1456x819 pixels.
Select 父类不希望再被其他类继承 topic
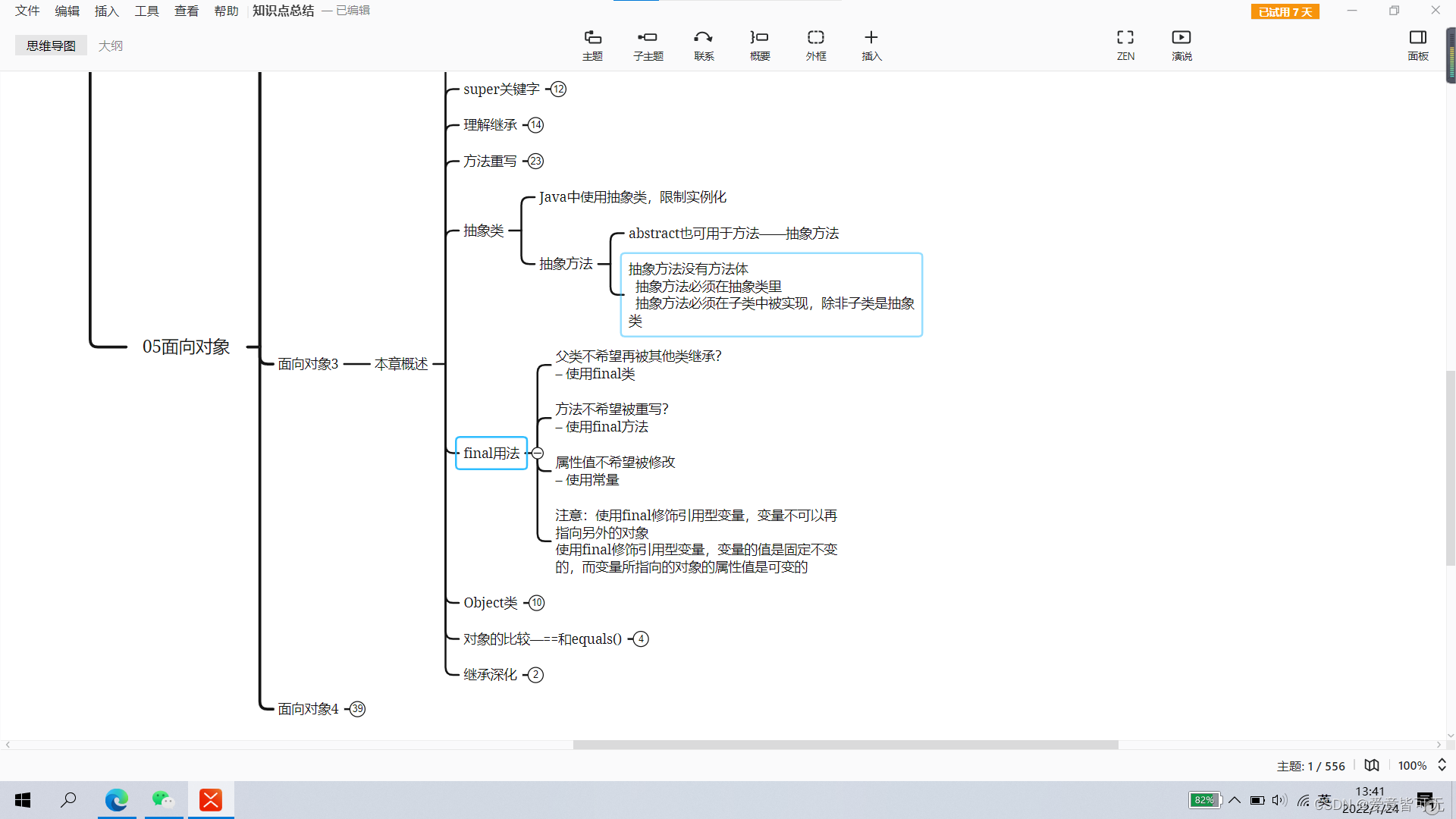click(639, 365)
